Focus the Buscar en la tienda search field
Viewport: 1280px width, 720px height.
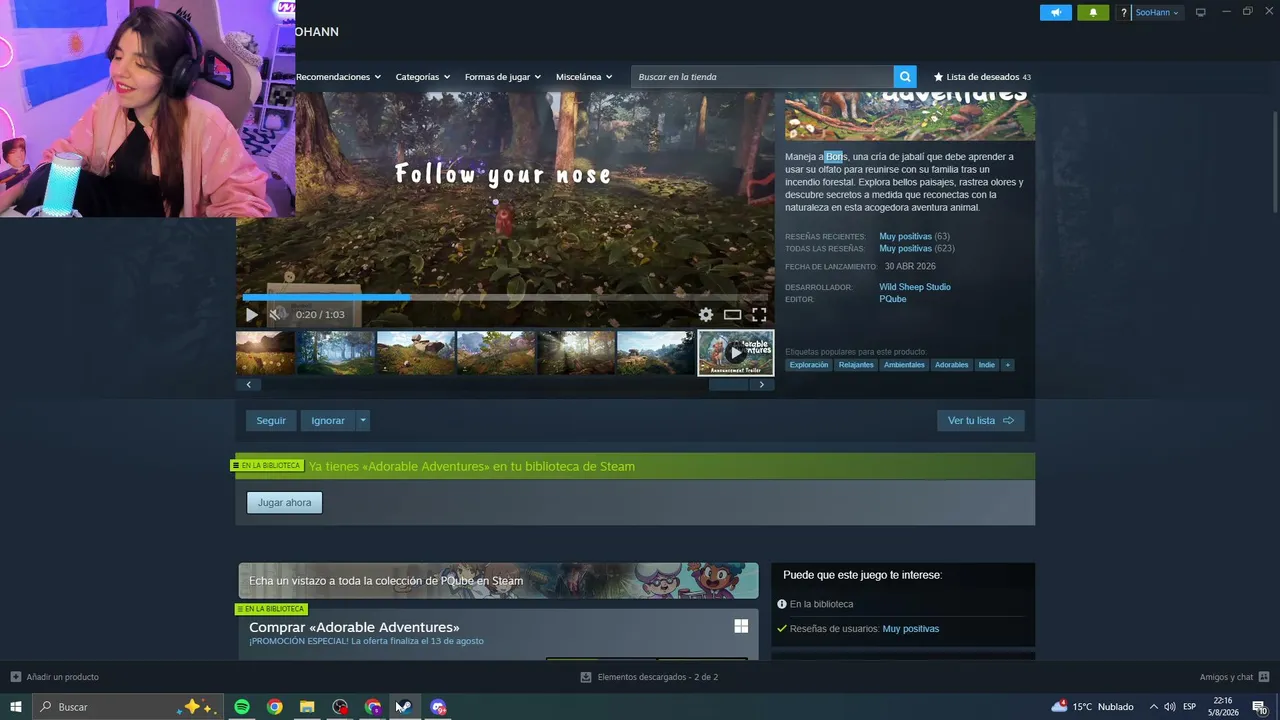[x=763, y=77]
